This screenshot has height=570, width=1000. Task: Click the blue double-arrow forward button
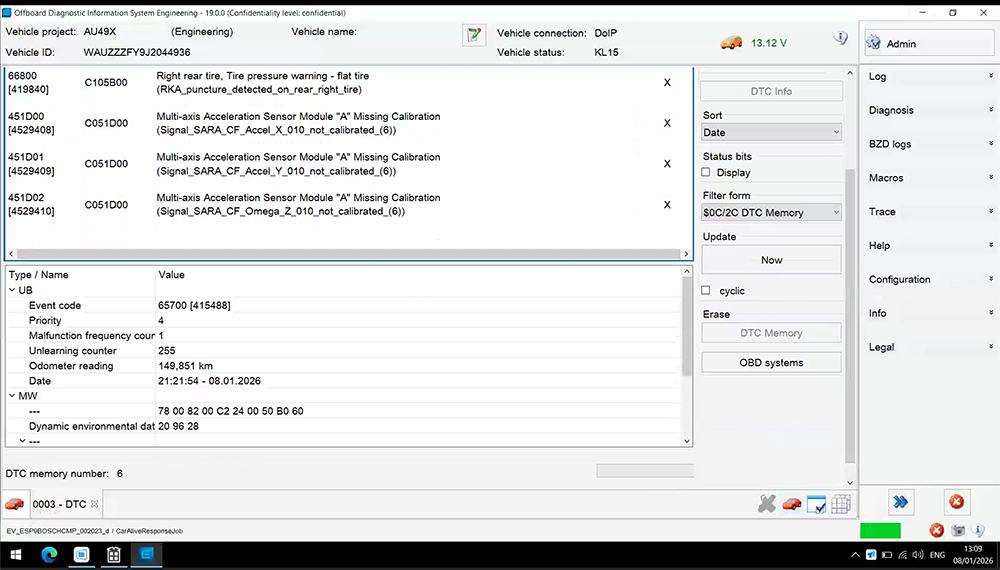click(901, 502)
